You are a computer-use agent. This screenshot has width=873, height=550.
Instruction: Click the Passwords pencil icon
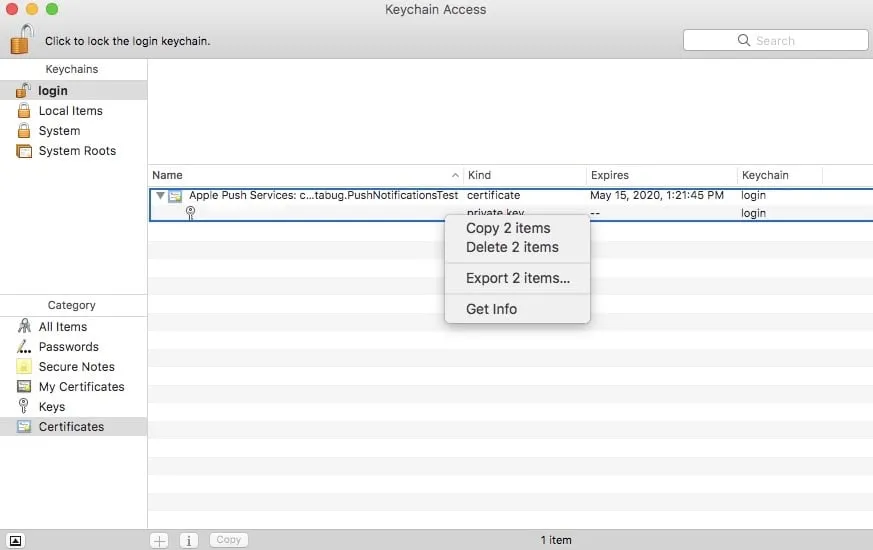pyautogui.click(x=24, y=346)
